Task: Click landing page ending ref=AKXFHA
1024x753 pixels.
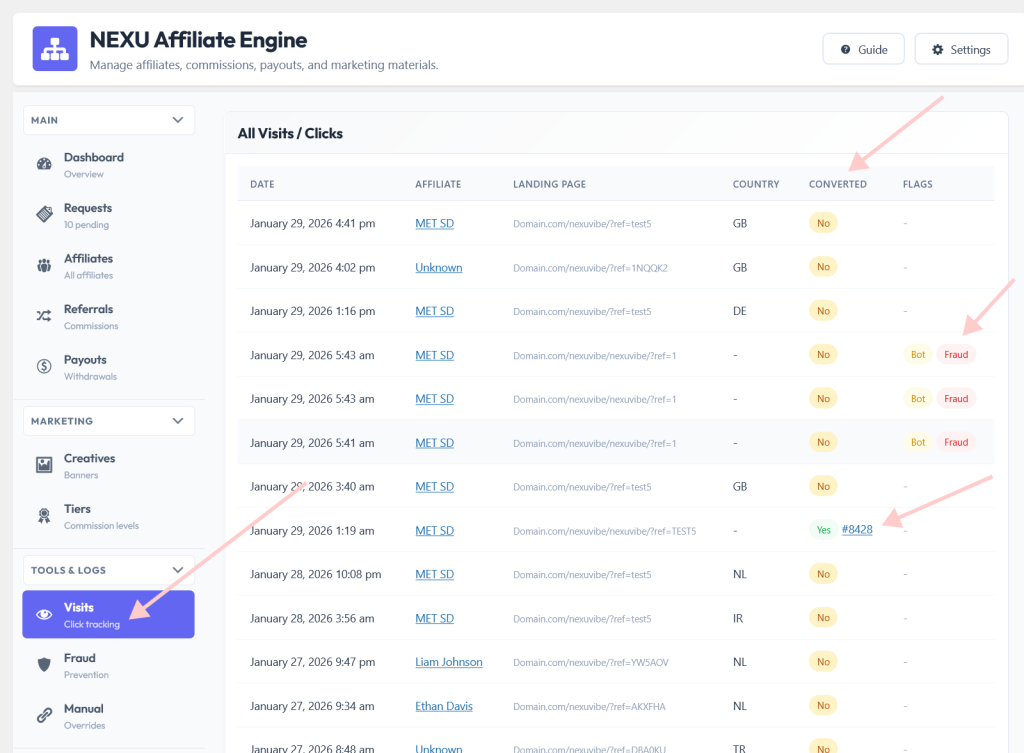Action: 589,707
